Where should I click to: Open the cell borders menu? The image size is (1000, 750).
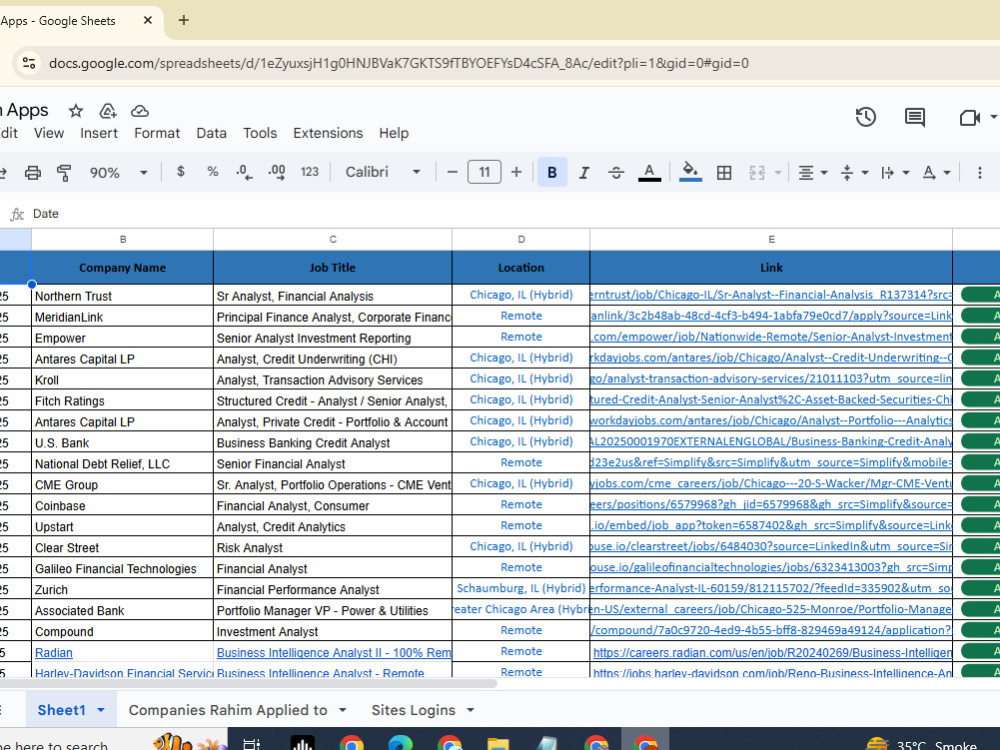(724, 172)
